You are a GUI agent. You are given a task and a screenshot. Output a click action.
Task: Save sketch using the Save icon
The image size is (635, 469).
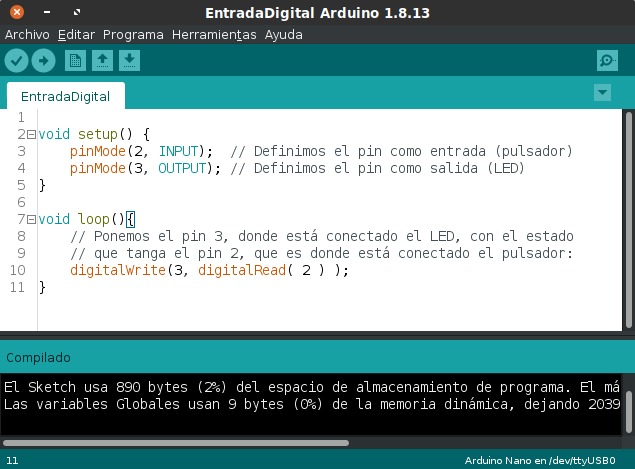point(129,61)
